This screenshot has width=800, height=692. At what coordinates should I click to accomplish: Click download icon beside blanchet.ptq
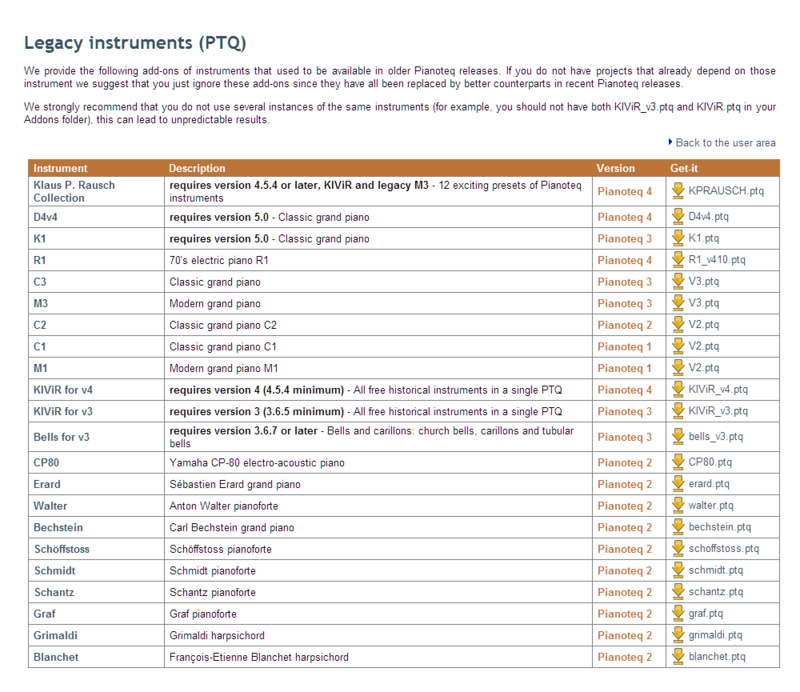click(x=678, y=656)
